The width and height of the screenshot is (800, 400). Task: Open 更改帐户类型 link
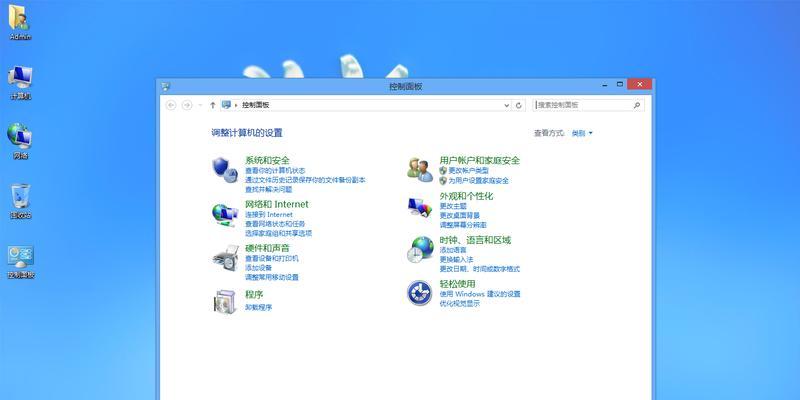click(468, 170)
